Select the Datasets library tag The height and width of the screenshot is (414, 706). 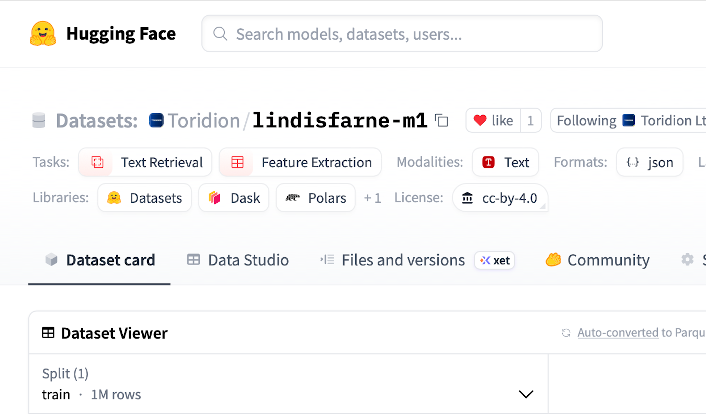[x=145, y=198]
